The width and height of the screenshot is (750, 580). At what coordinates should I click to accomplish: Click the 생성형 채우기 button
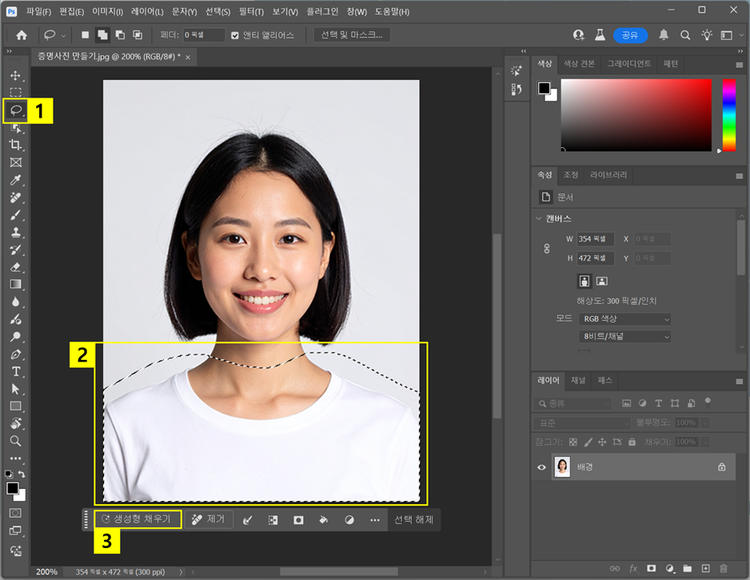coord(139,520)
